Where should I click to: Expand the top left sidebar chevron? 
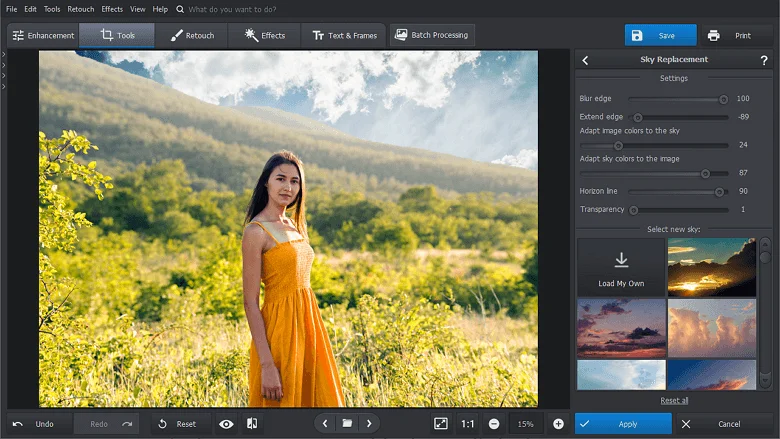[x=4, y=56]
